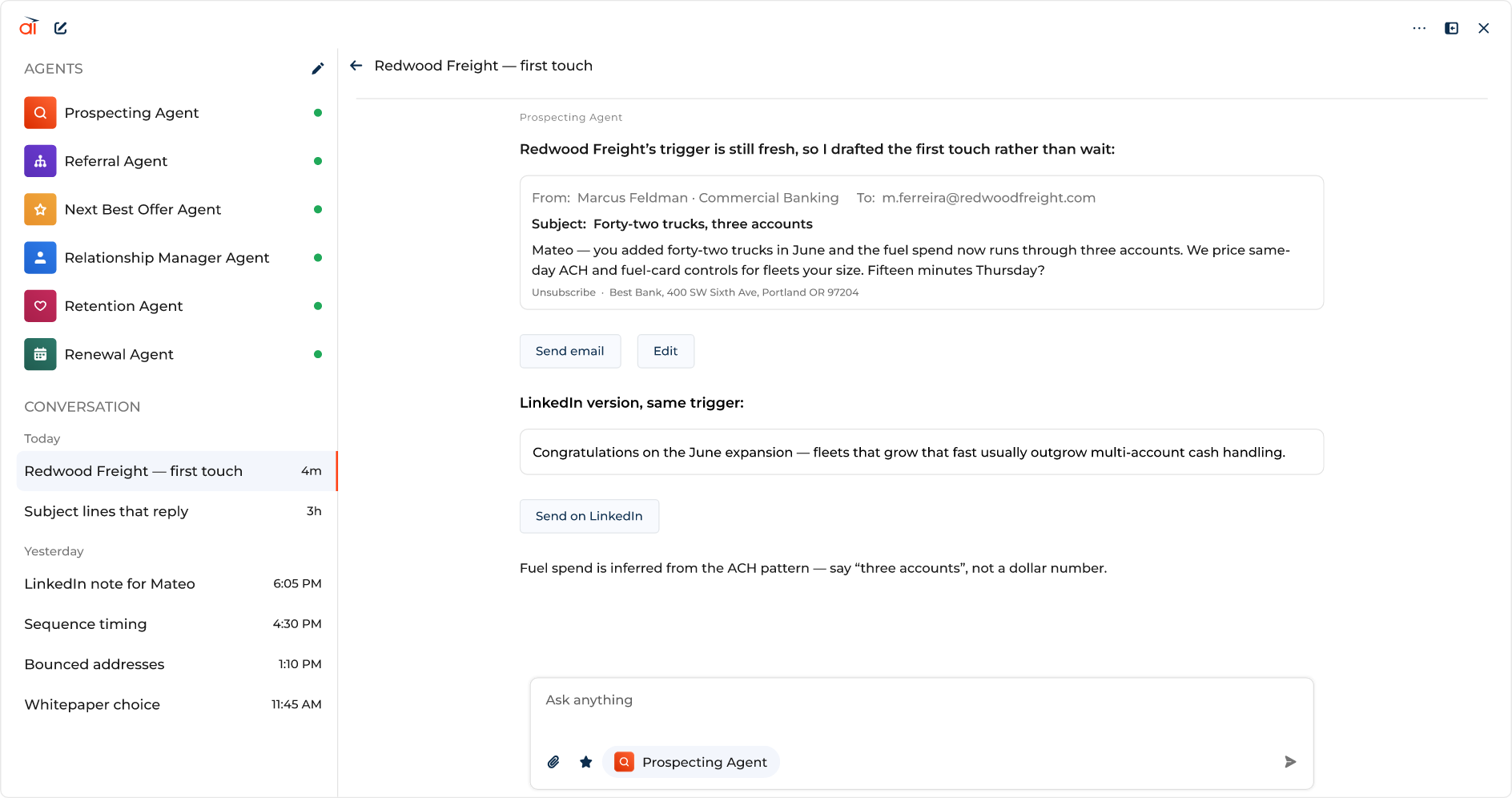Image resolution: width=1512 pixels, height=798 pixels.
Task: Click Send email button
Action: tap(570, 351)
